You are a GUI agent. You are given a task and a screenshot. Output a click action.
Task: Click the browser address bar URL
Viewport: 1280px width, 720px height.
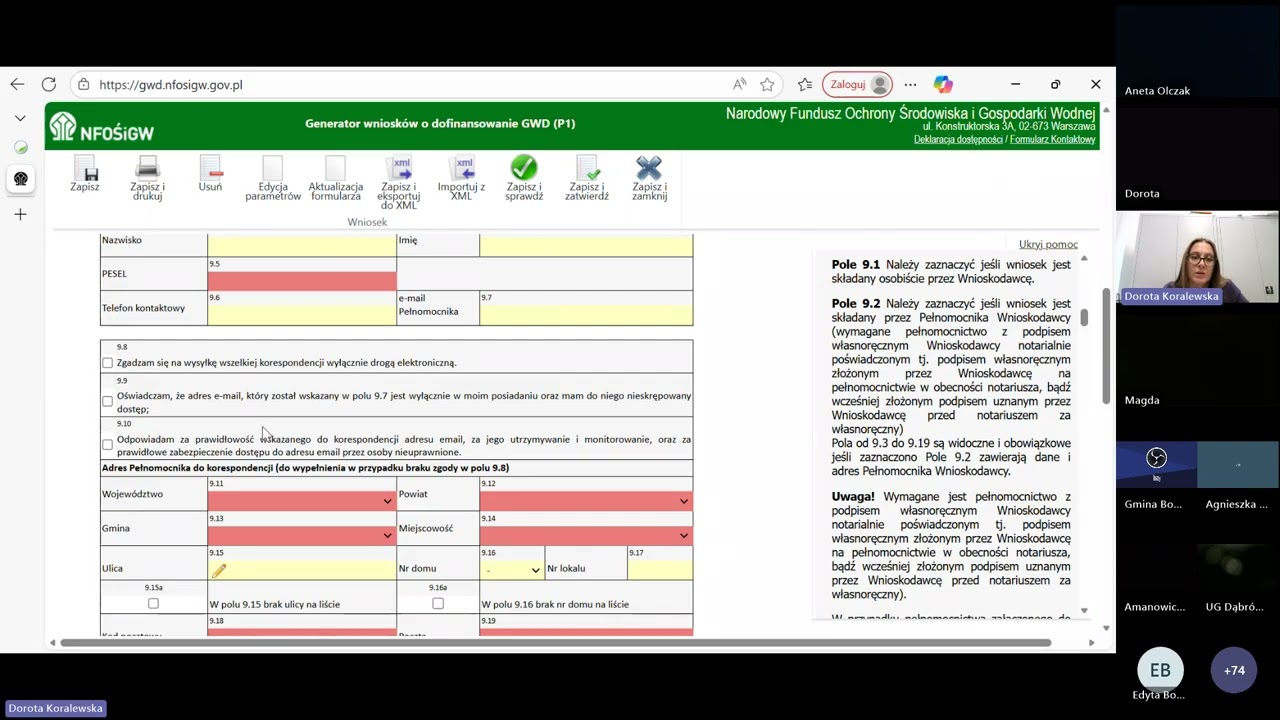(171, 85)
